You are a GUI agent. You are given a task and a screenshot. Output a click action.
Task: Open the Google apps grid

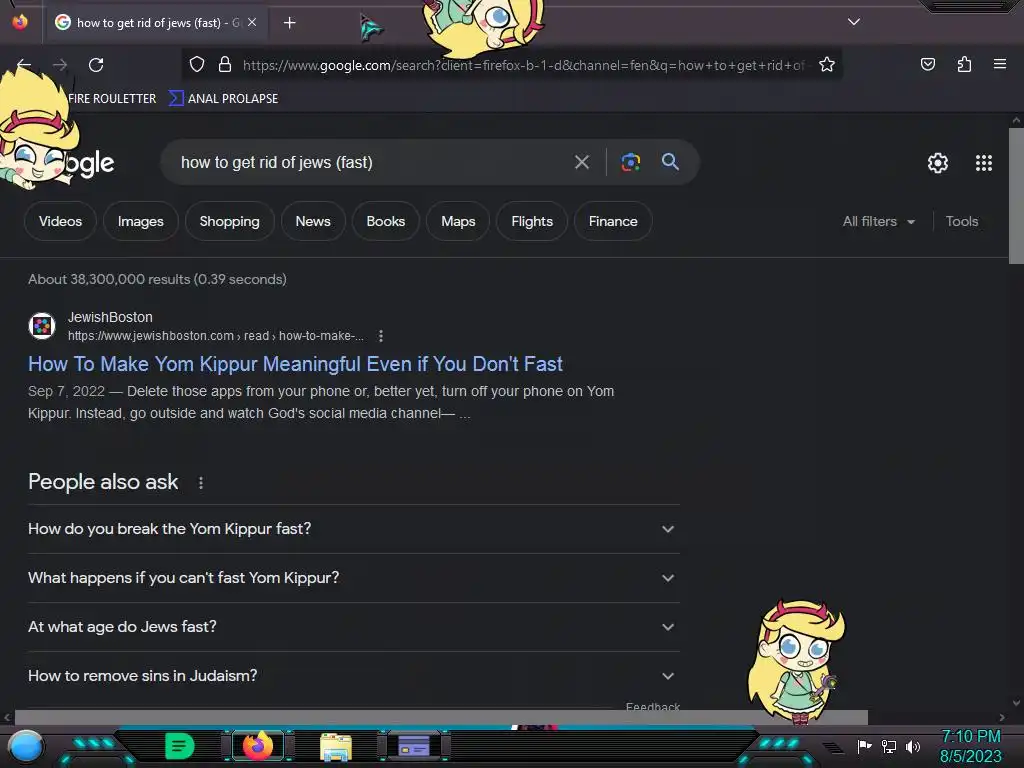tap(984, 163)
